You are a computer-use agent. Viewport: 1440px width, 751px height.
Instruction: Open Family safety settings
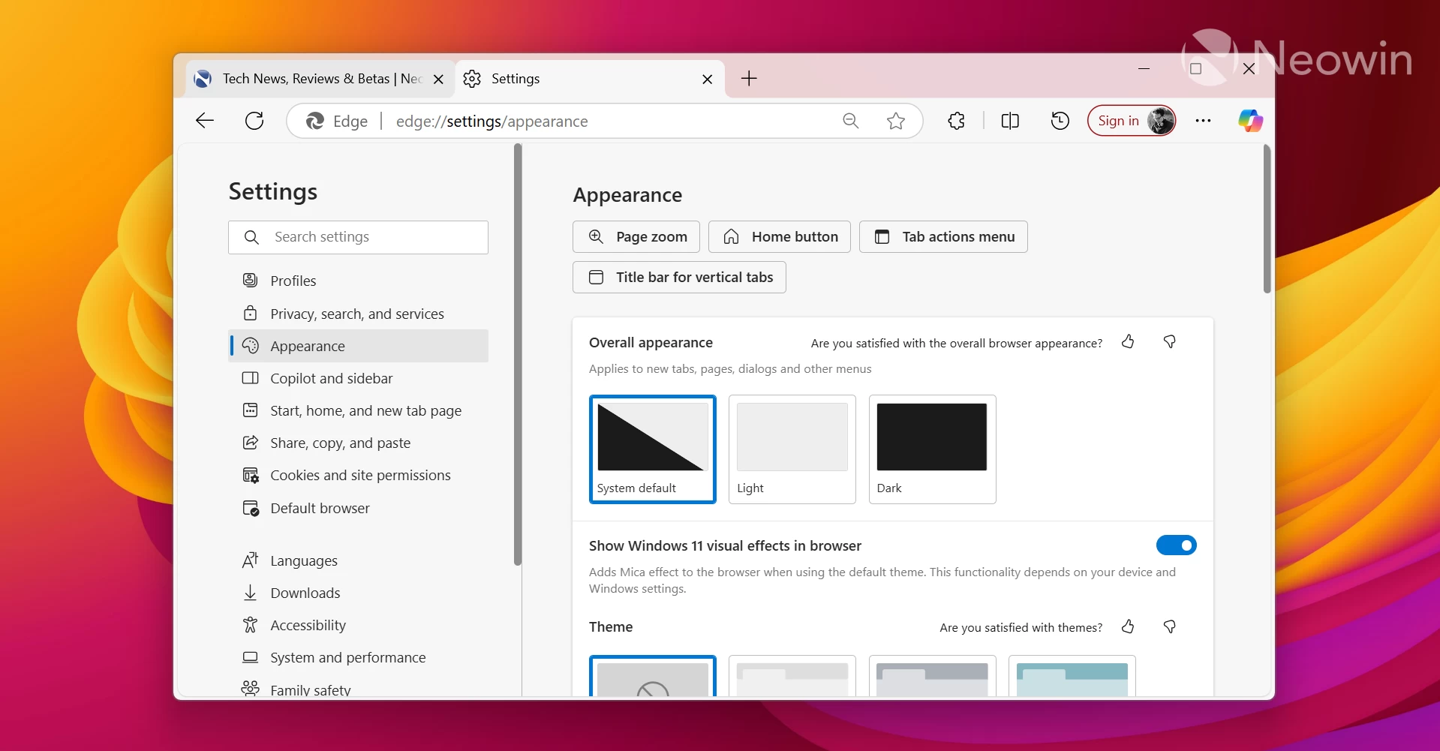click(x=358, y=689)
